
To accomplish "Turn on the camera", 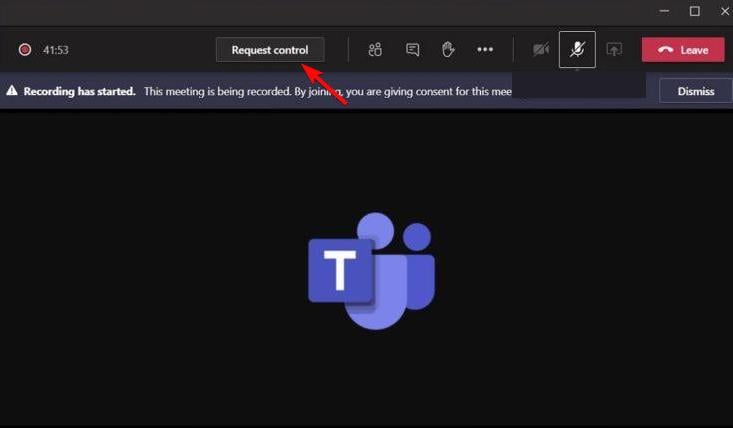I will [541, 50].
